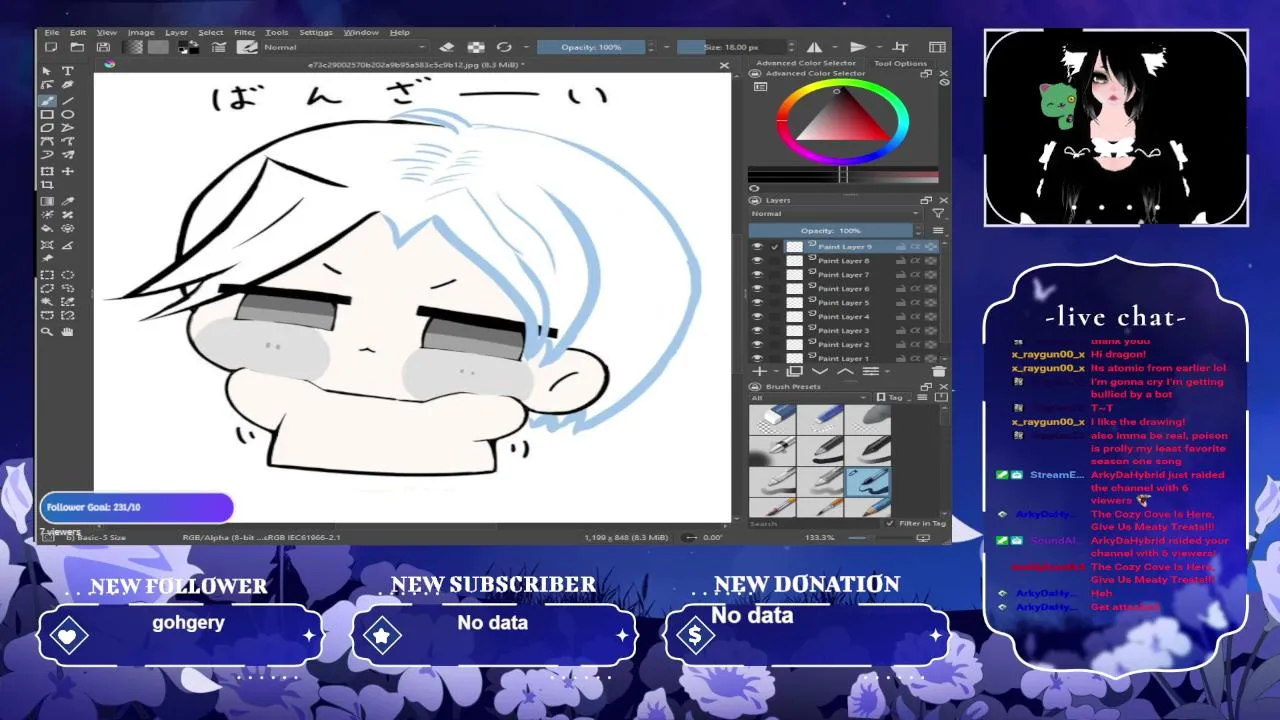Open the Settings menu
Screen dimensions: 1280x720
[x=316, y=32]
